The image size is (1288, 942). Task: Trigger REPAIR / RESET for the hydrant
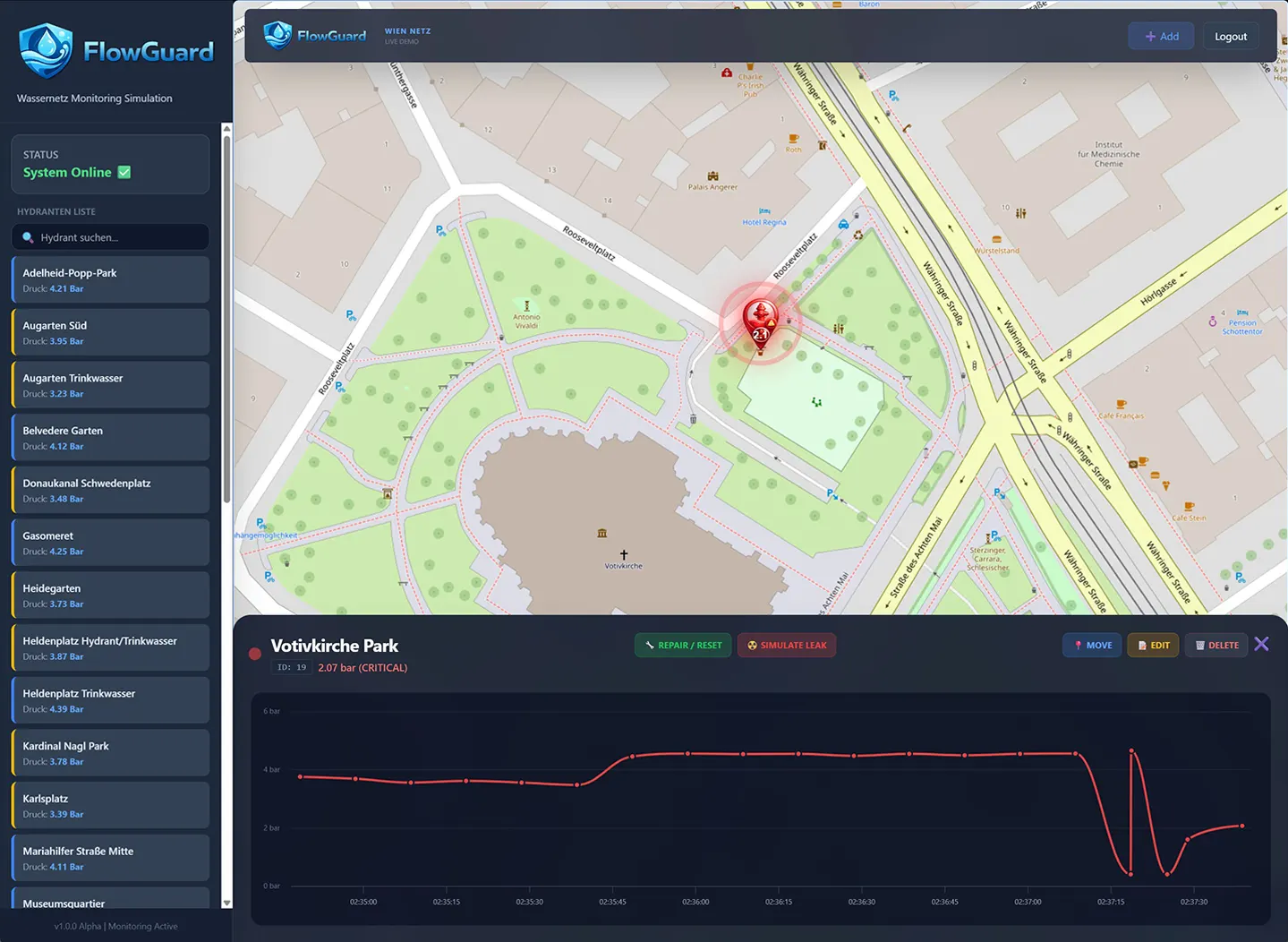(x=683, y=645)
